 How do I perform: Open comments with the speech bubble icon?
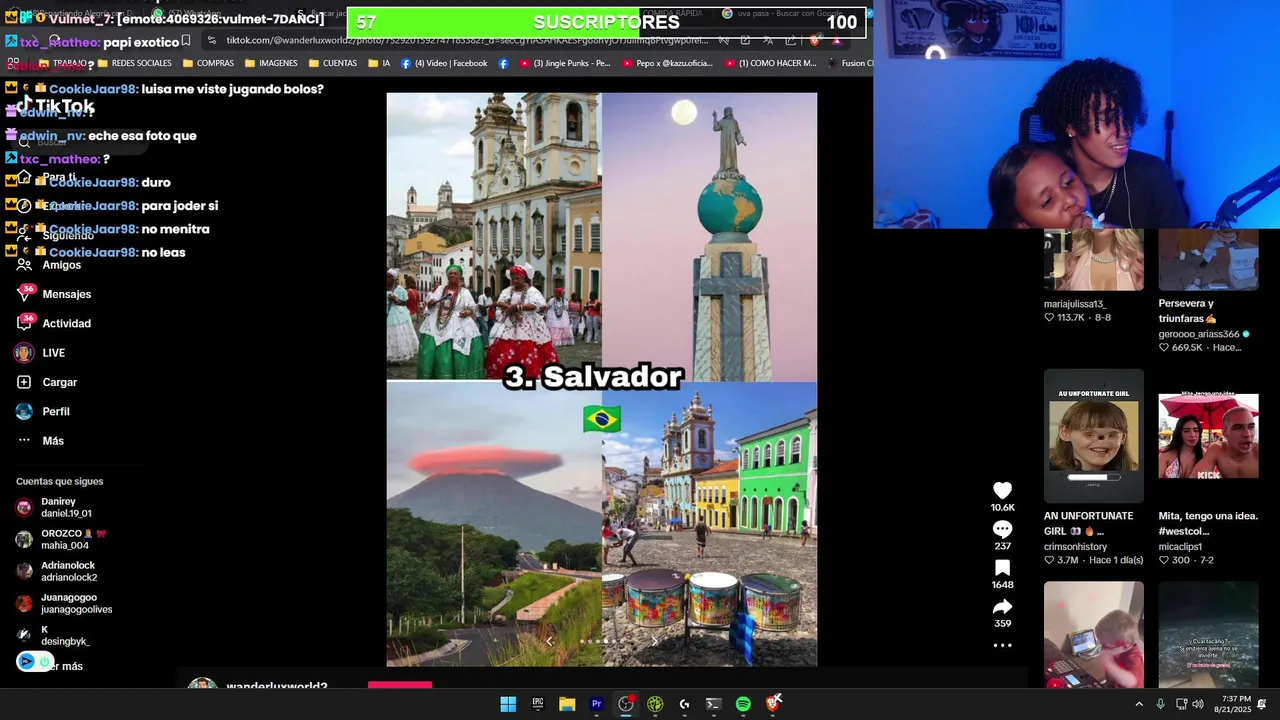point(1002,529)
